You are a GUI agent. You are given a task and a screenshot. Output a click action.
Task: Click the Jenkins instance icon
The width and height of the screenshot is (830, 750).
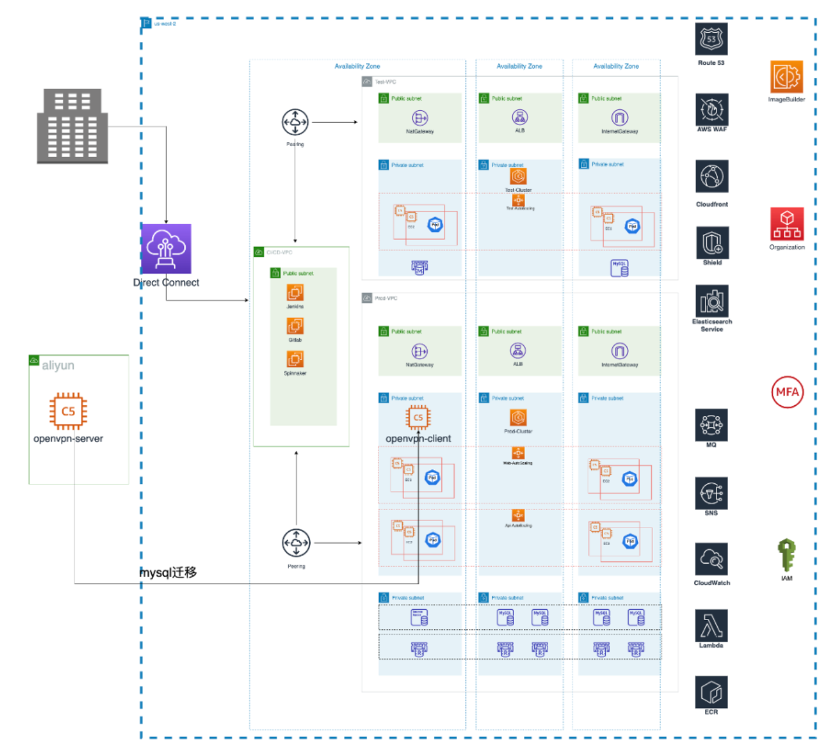coord(295,293)
